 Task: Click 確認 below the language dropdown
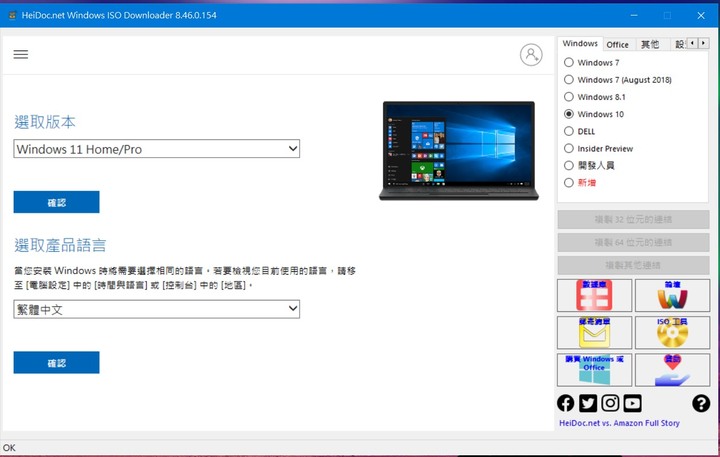pos(56,363)
